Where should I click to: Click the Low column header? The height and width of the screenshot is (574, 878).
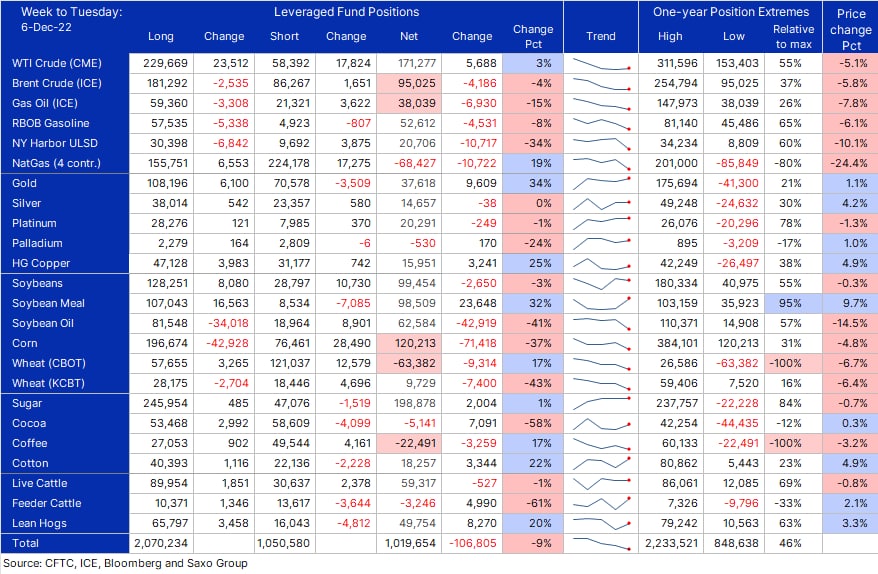pos(734,36)
